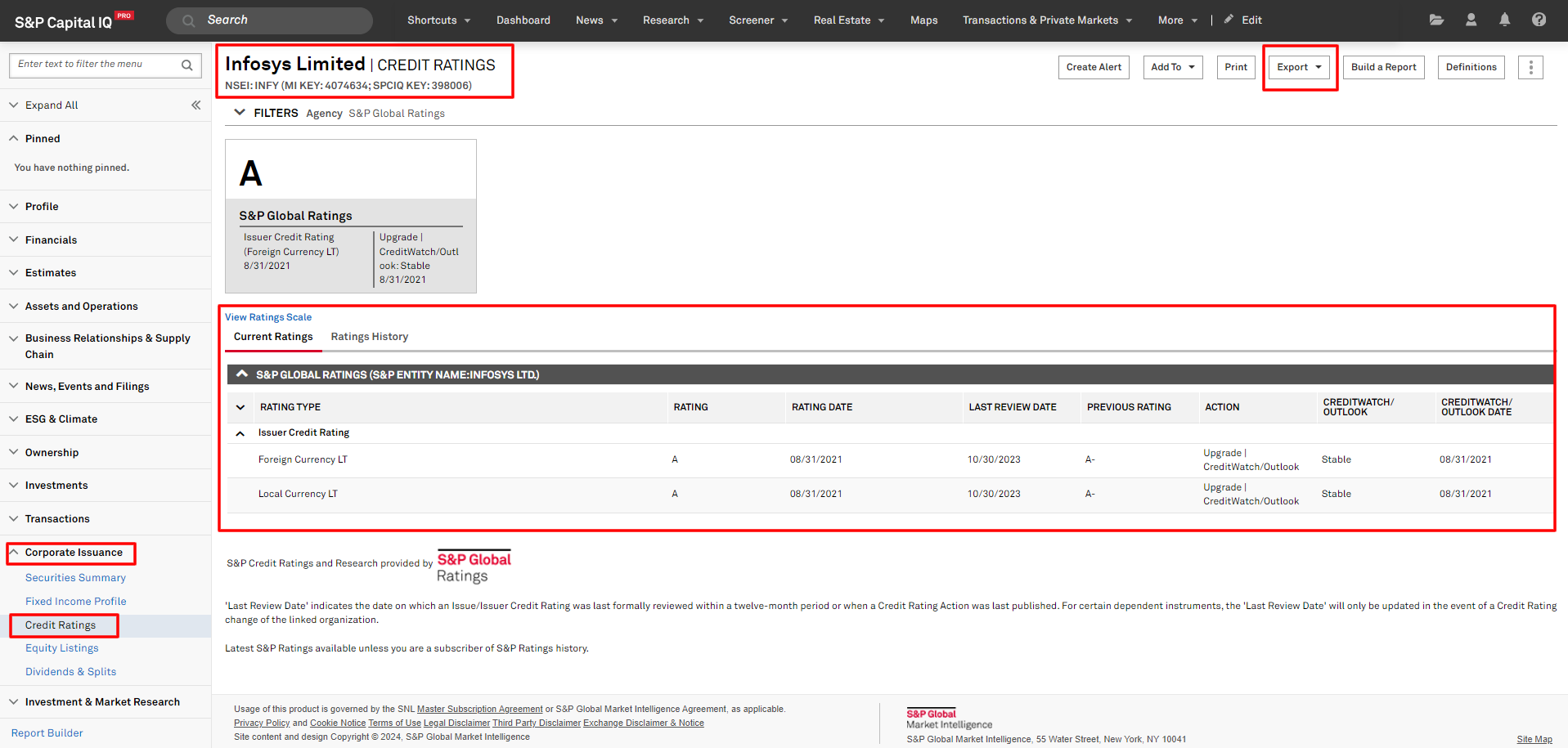Expand the Shortcuts menu
1568x748 pixels.
tap(438, 20)
